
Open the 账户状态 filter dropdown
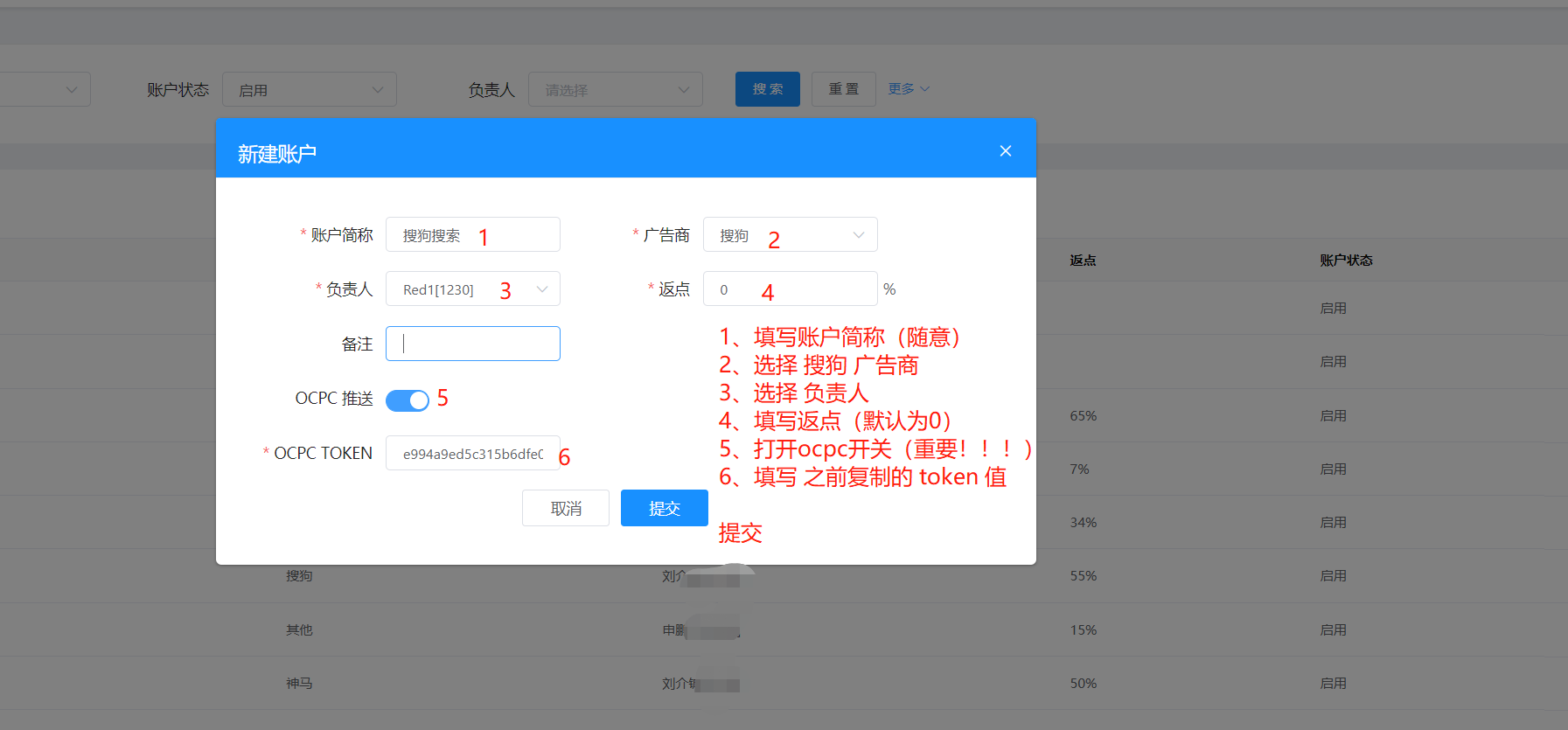click(x=310, y=89)
